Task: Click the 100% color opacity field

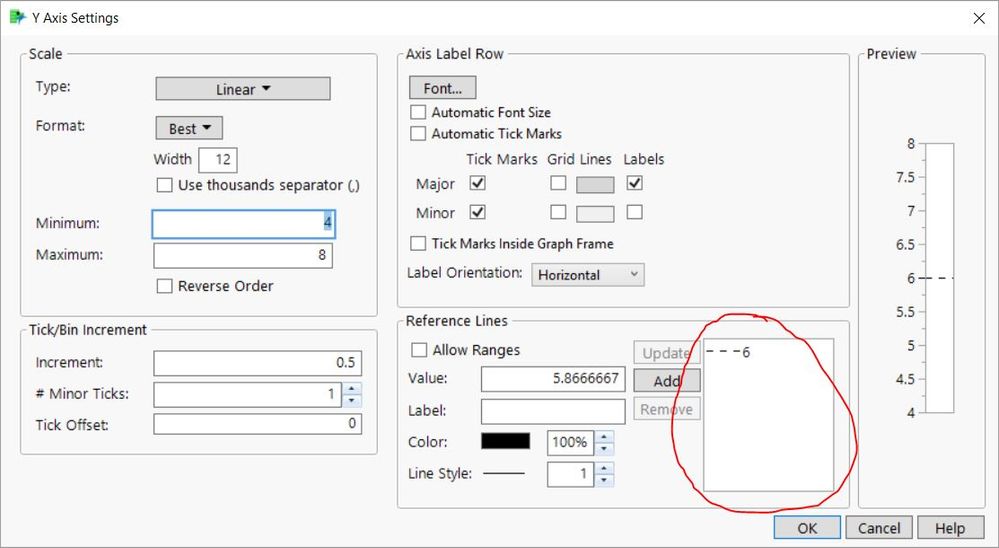Action: 570,442
